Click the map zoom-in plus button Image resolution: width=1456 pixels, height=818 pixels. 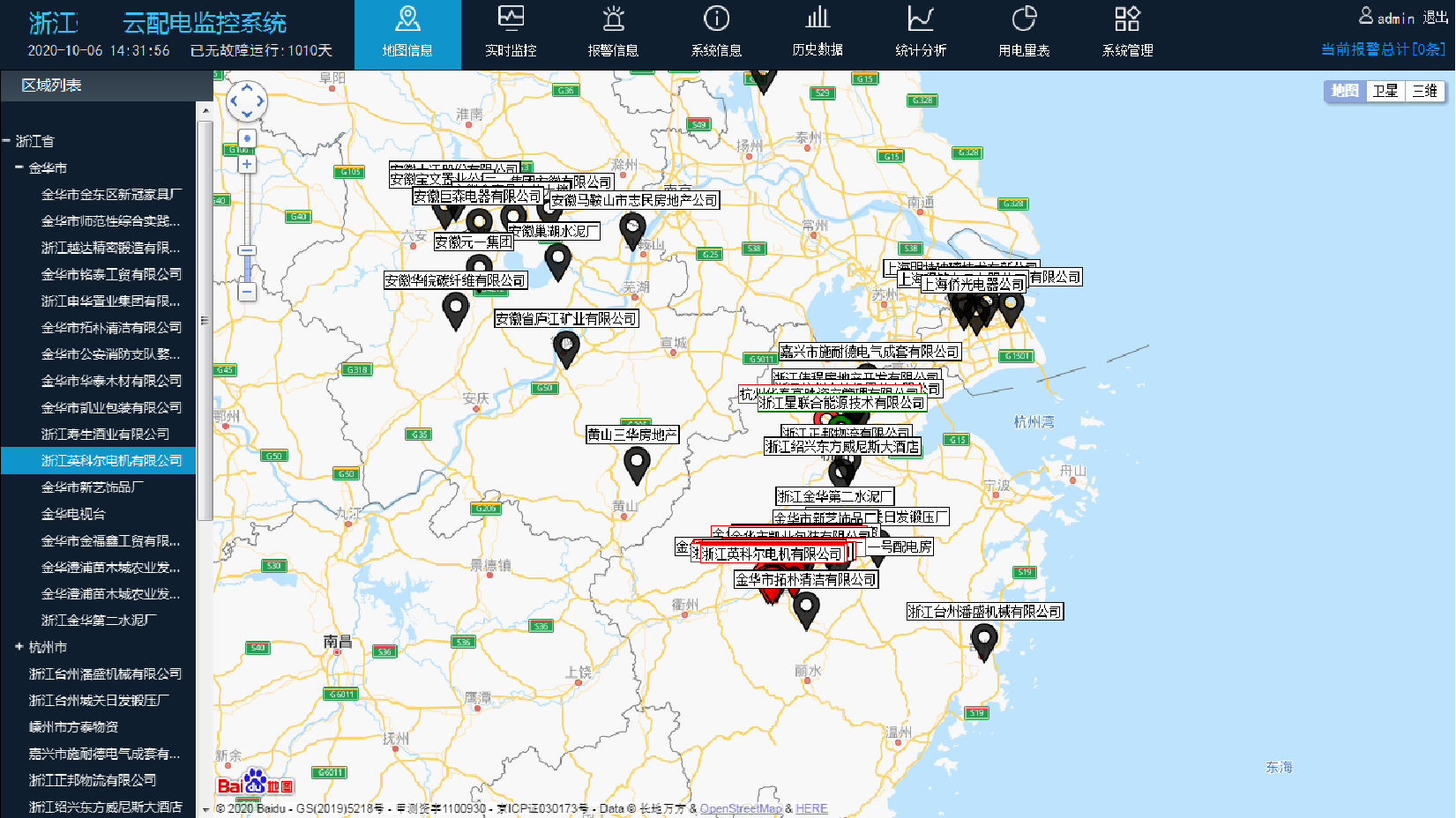(x=247, y=164)
